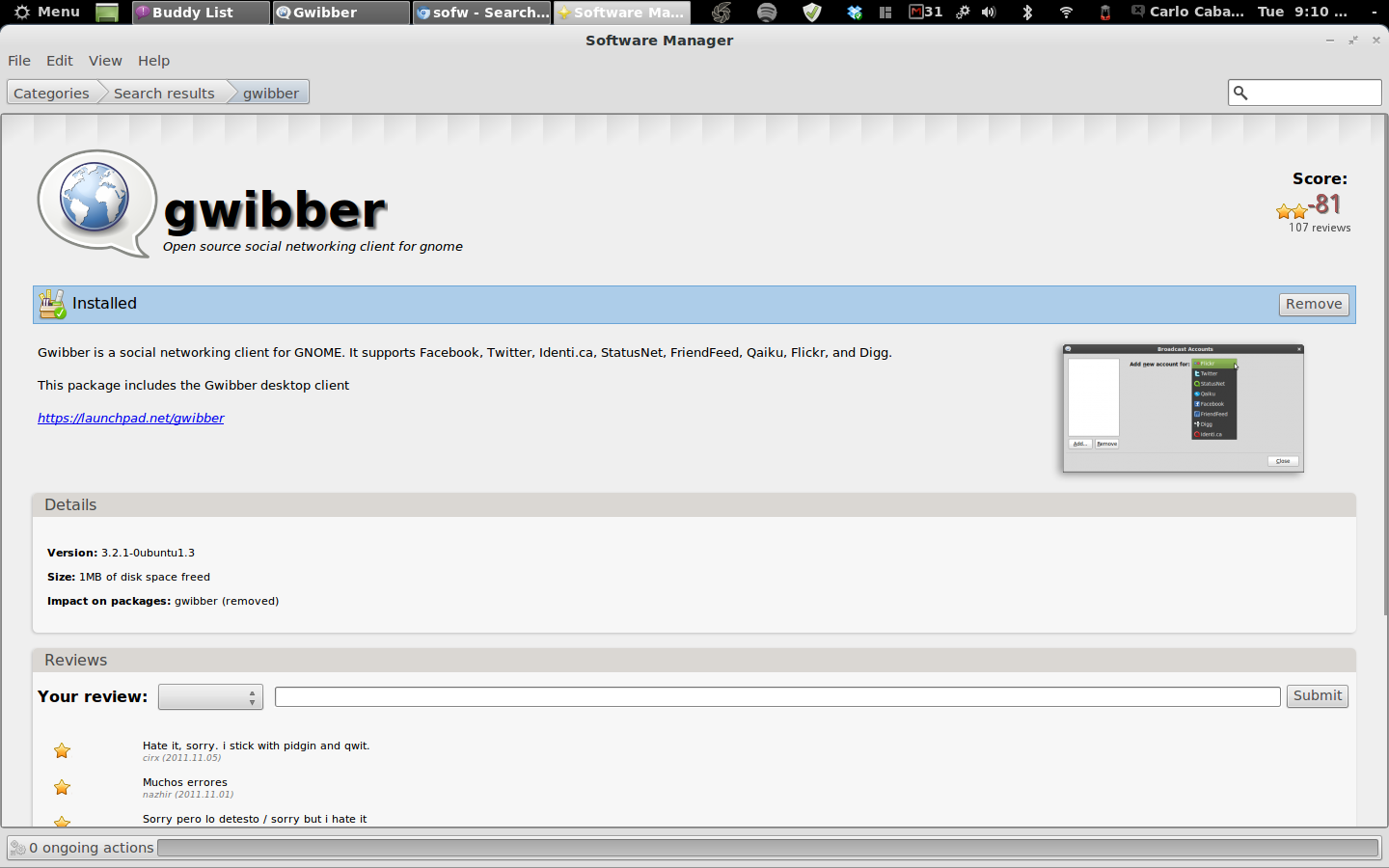The height and width of the screenshot is (868, 1389).
Task: Click the Version 3.2.1-0ubuntu1.3 detail
Action: [x=121, y=553]
